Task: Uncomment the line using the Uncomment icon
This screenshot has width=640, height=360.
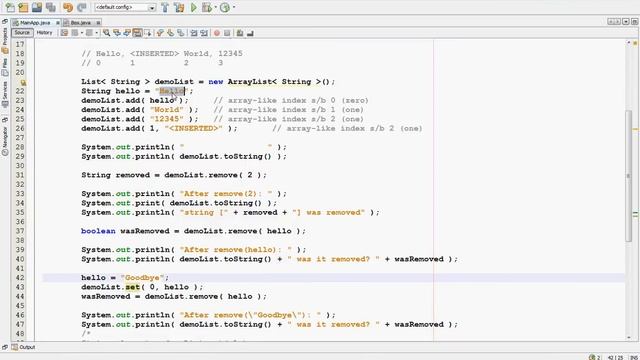Action: tap(250, 33)
